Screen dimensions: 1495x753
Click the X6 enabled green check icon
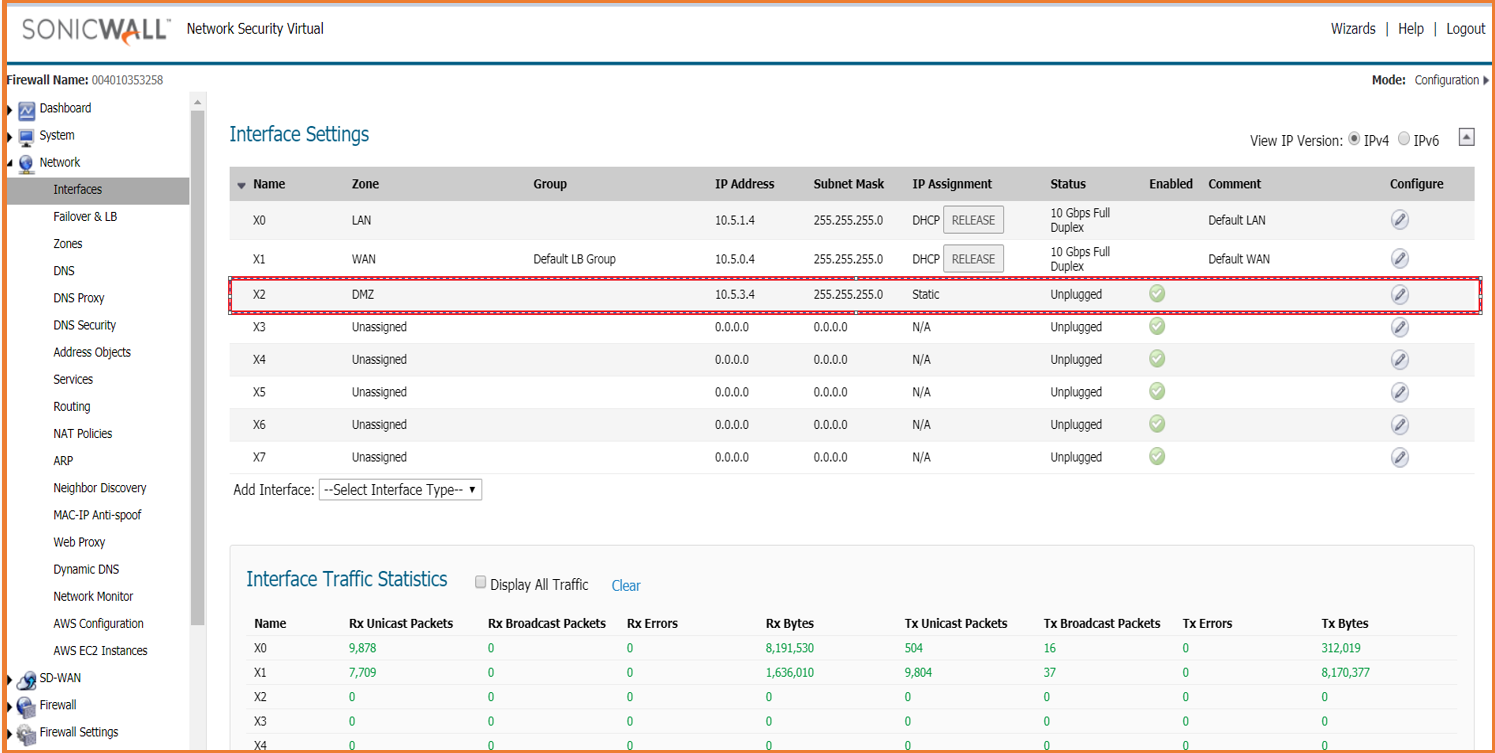(1157, 423)
